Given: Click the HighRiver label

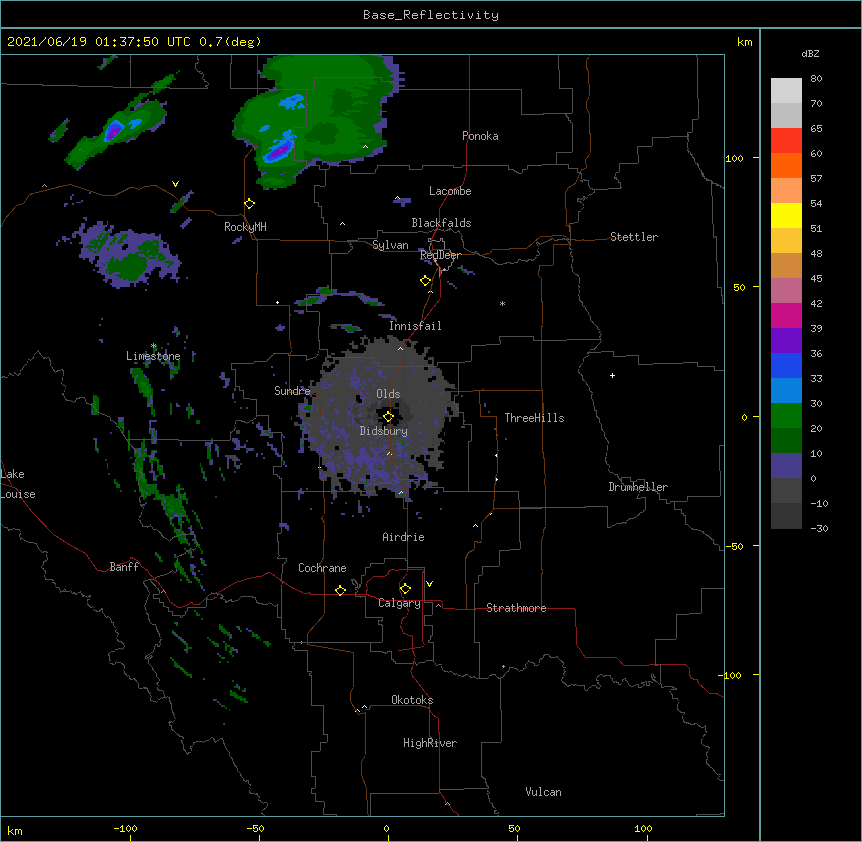Looking at the screenshot, I should pos(430,743).
